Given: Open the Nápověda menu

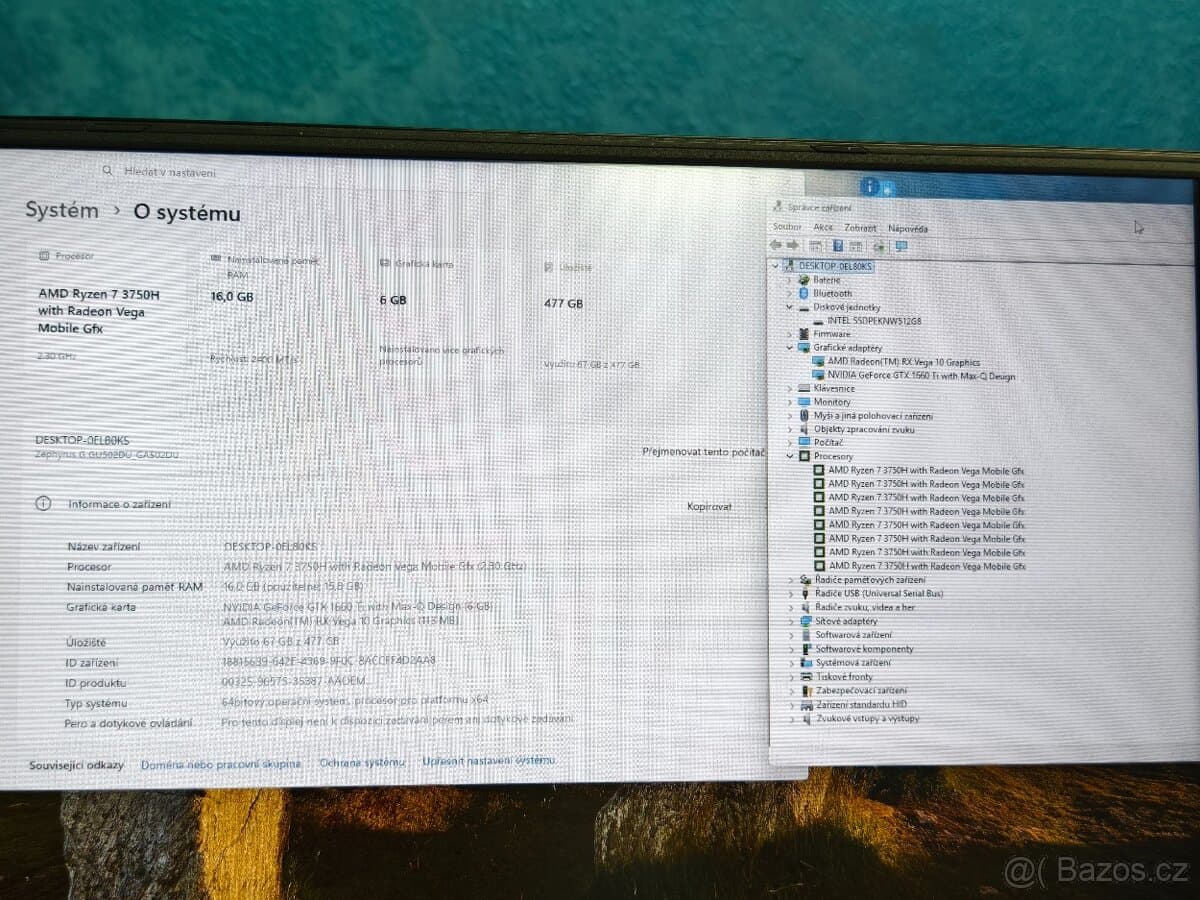Looking at the screenshot, I should pyautogui.click(x=908, y=229).
